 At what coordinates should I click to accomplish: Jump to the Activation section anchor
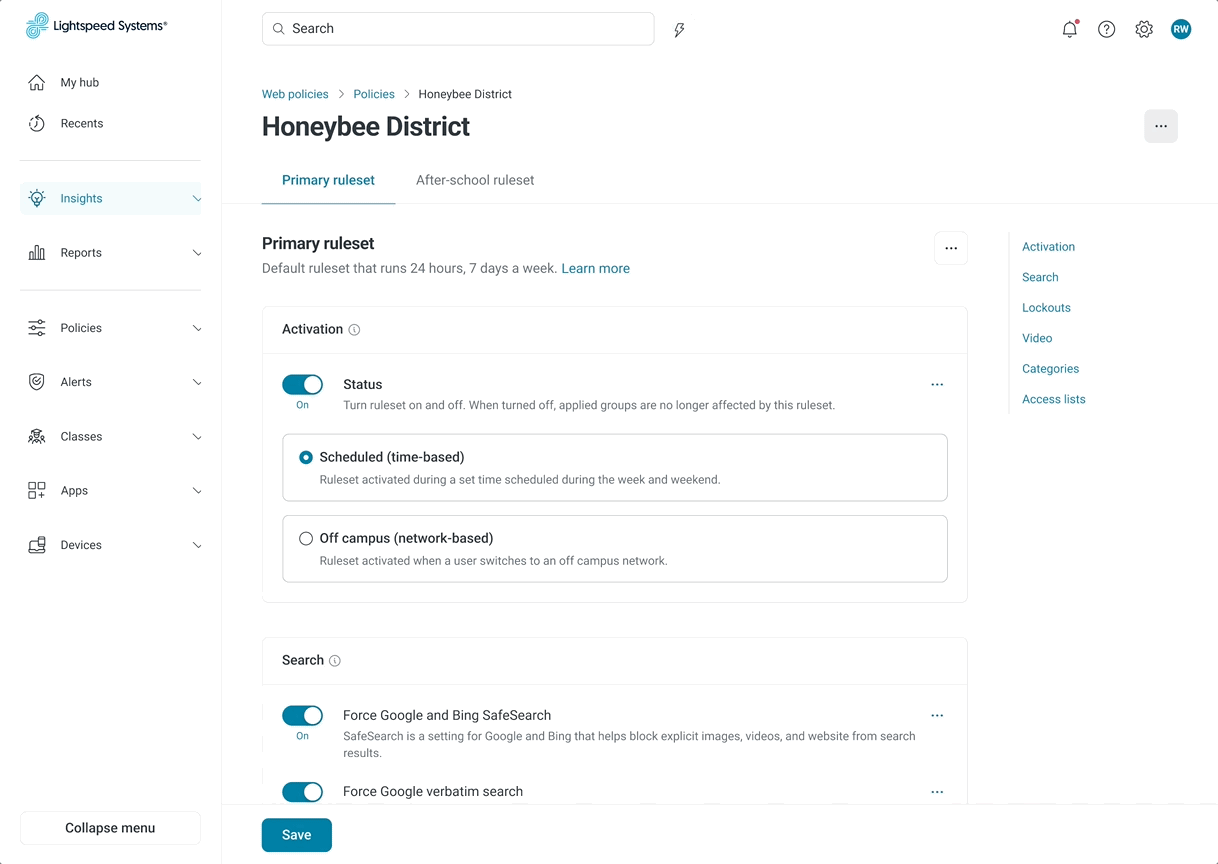pos(1048,246)
